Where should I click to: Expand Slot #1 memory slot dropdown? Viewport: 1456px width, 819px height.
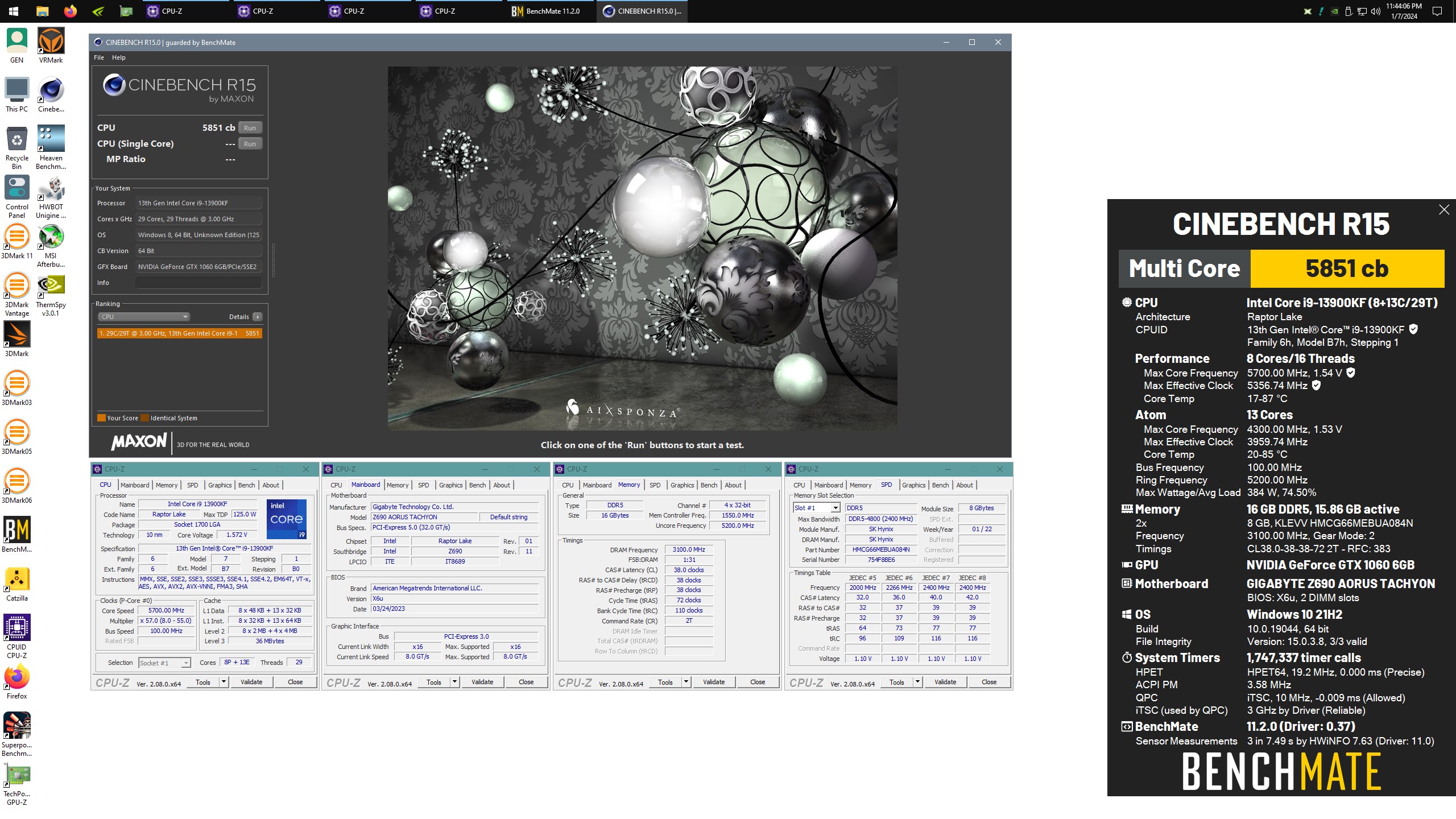[x=835, y=508]
